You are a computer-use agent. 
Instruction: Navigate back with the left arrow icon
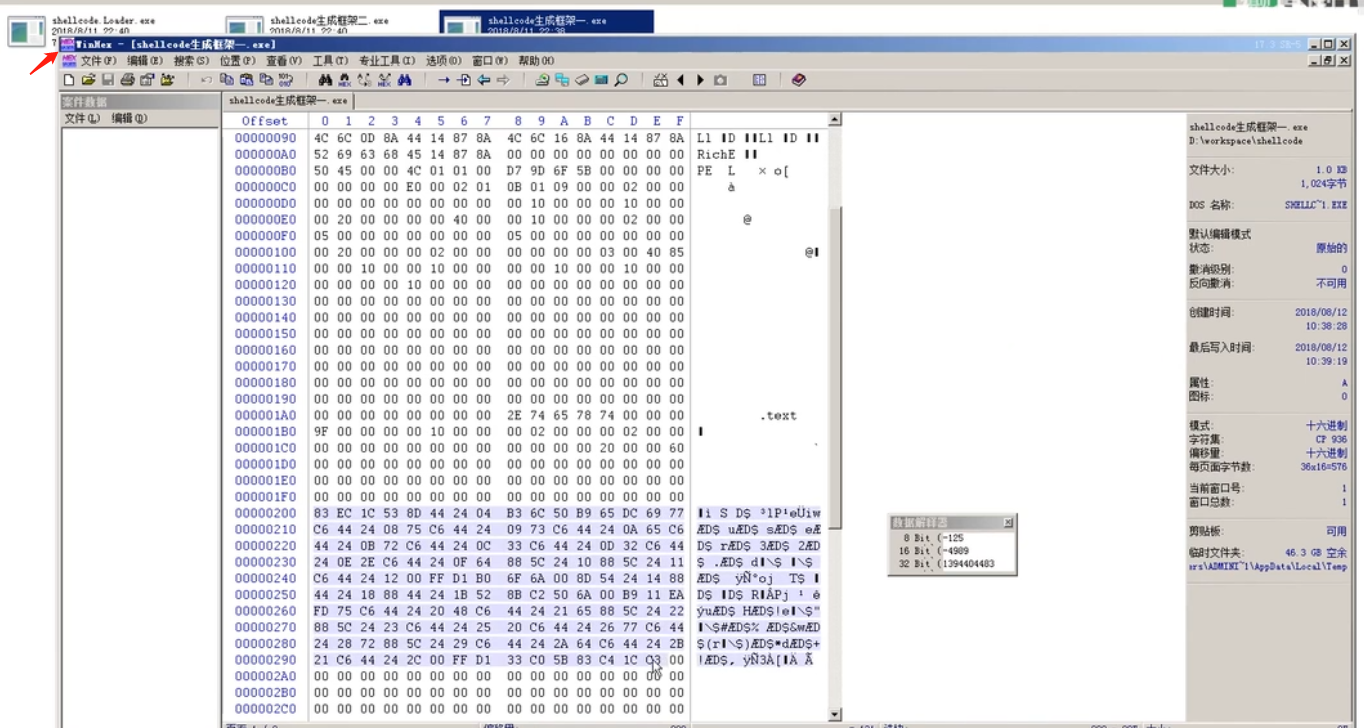[x=484, y=80]
